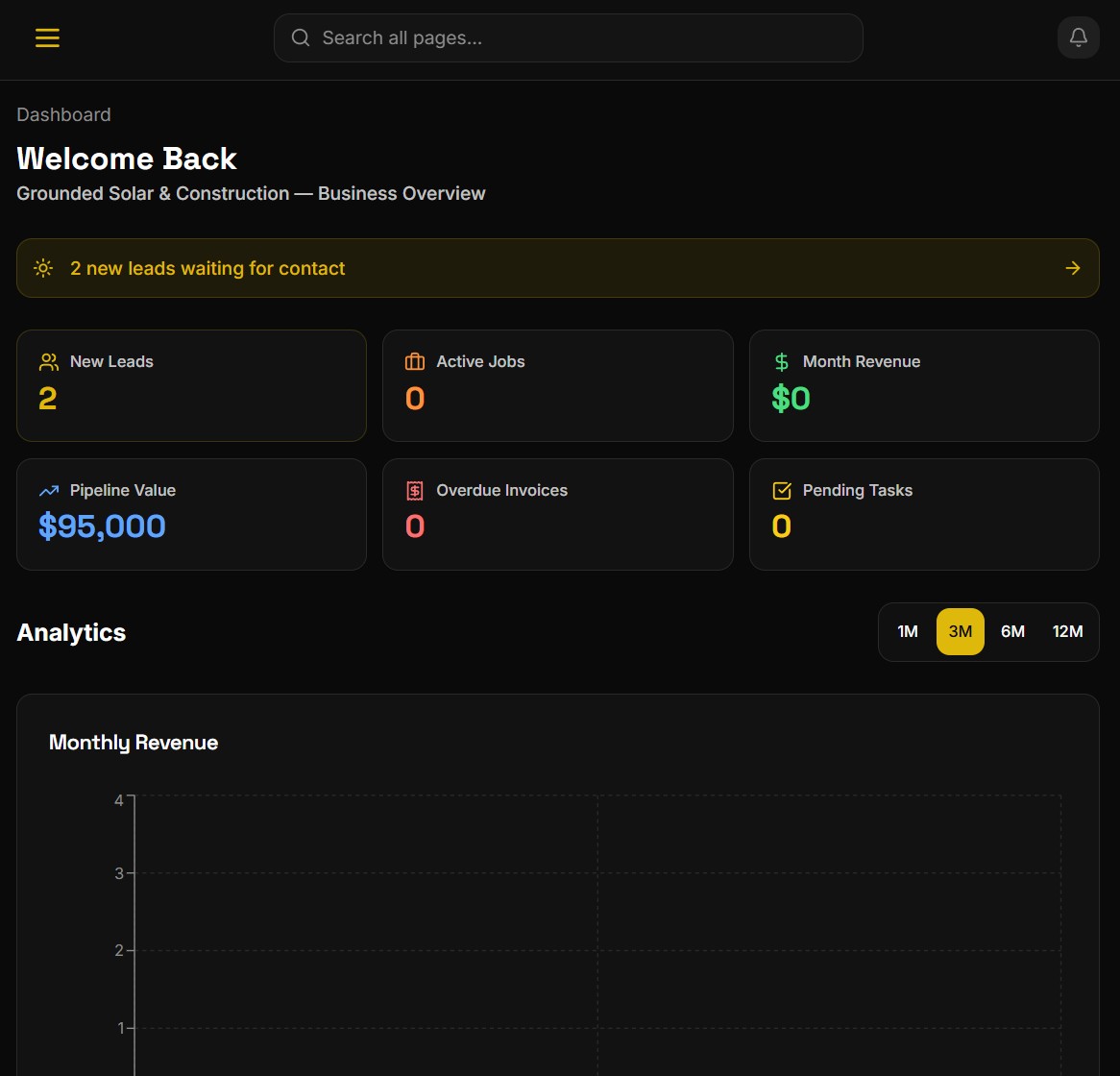The height and width of the screenshot is (1076, 1120).
Task: Click the Pending Tasks checkbox icon
Action: click(782, 491)
